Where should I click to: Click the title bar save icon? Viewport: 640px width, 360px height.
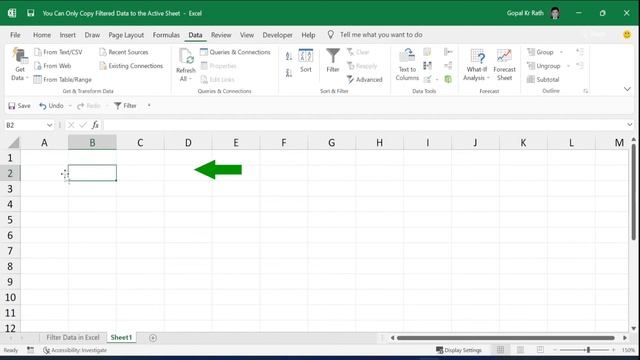pyautogui.click(x=31, y=13)
